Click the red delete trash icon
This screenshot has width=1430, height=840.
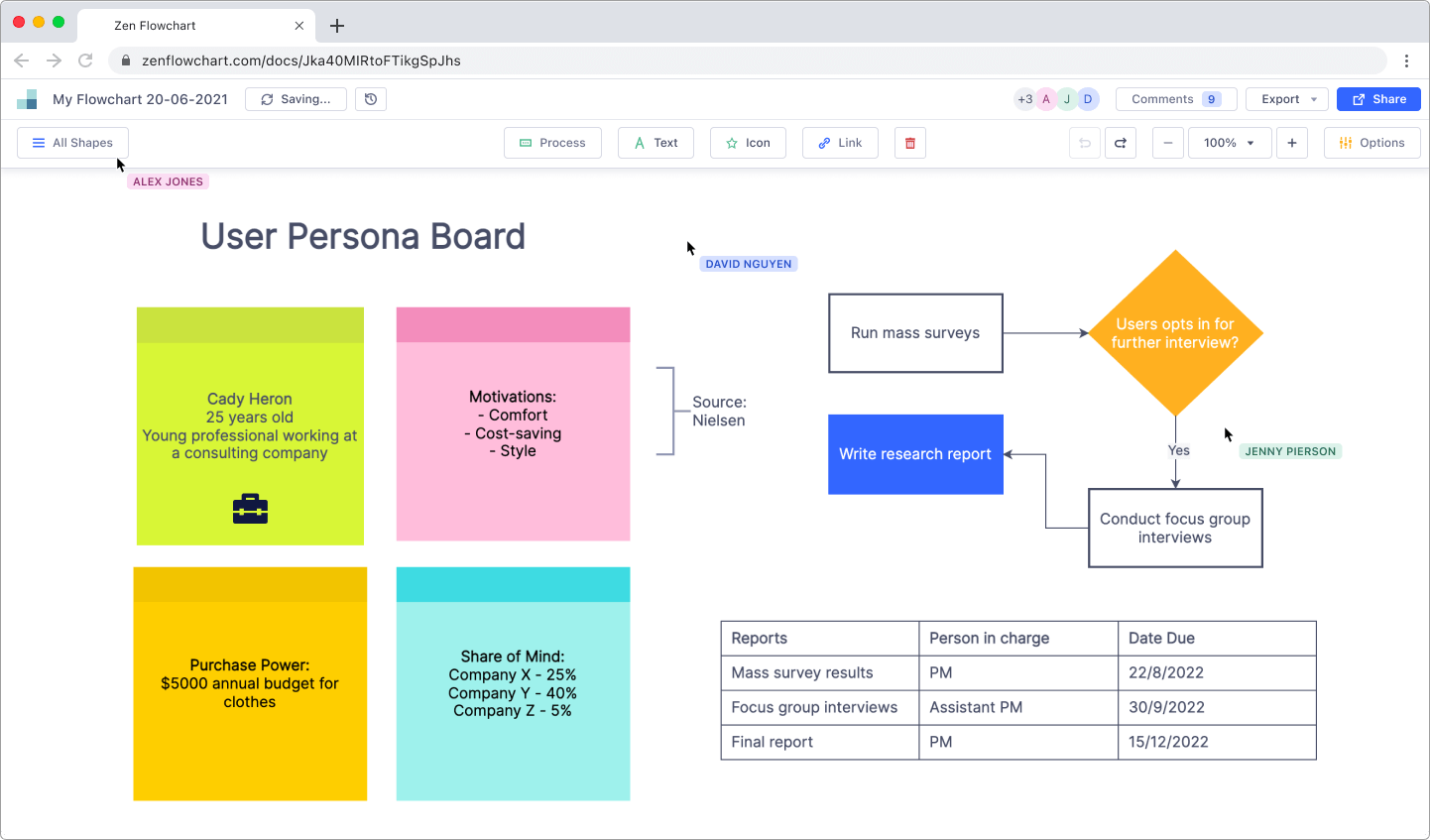(909, 143)
